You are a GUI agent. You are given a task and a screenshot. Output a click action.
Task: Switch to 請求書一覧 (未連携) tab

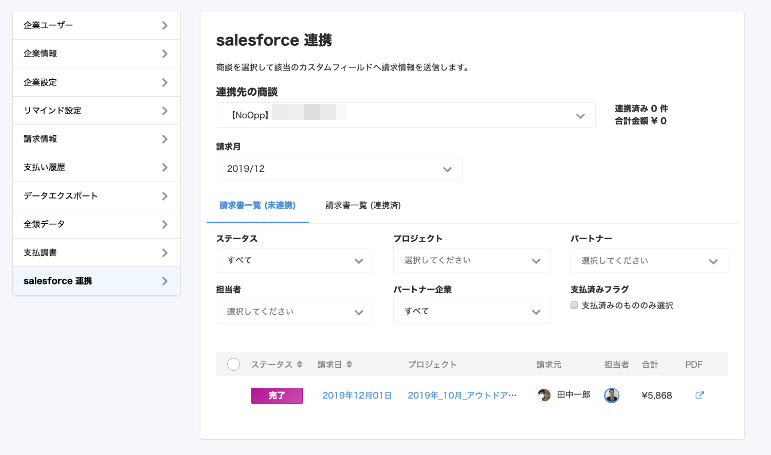point(258,206)
